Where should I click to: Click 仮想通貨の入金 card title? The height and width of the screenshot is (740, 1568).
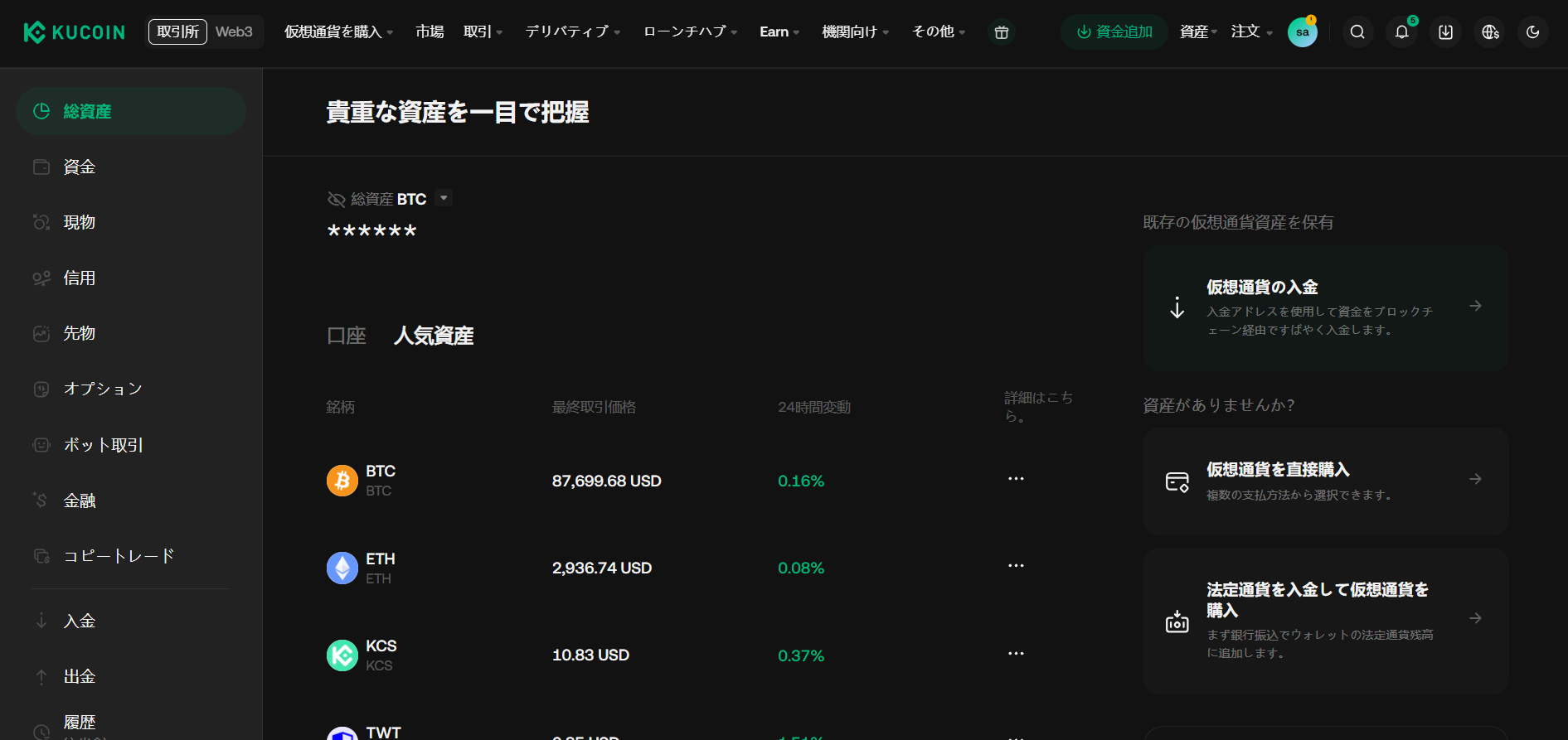[x=1262, y=288]
